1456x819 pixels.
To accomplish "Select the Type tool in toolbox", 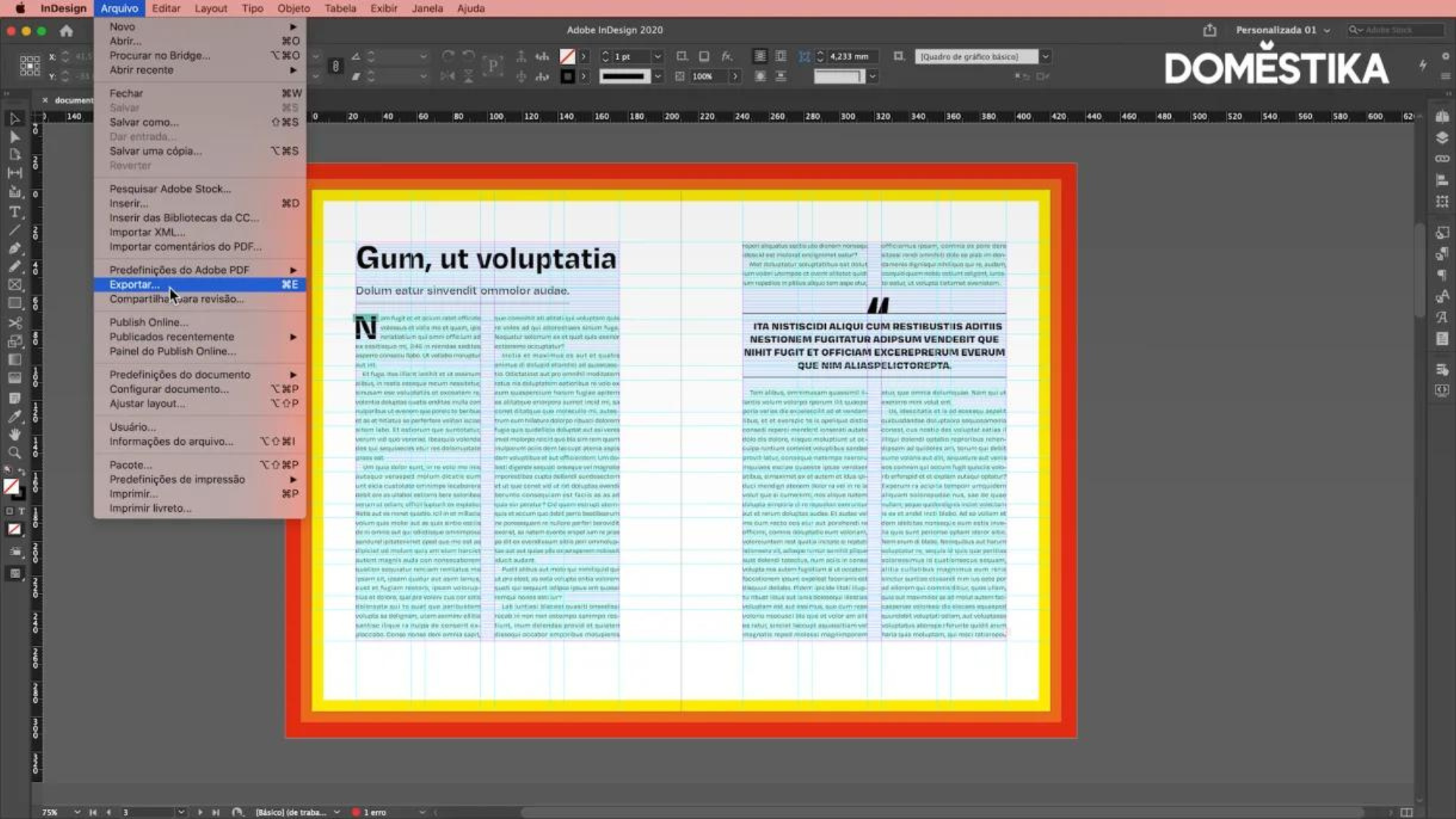I will pos(14,212).
